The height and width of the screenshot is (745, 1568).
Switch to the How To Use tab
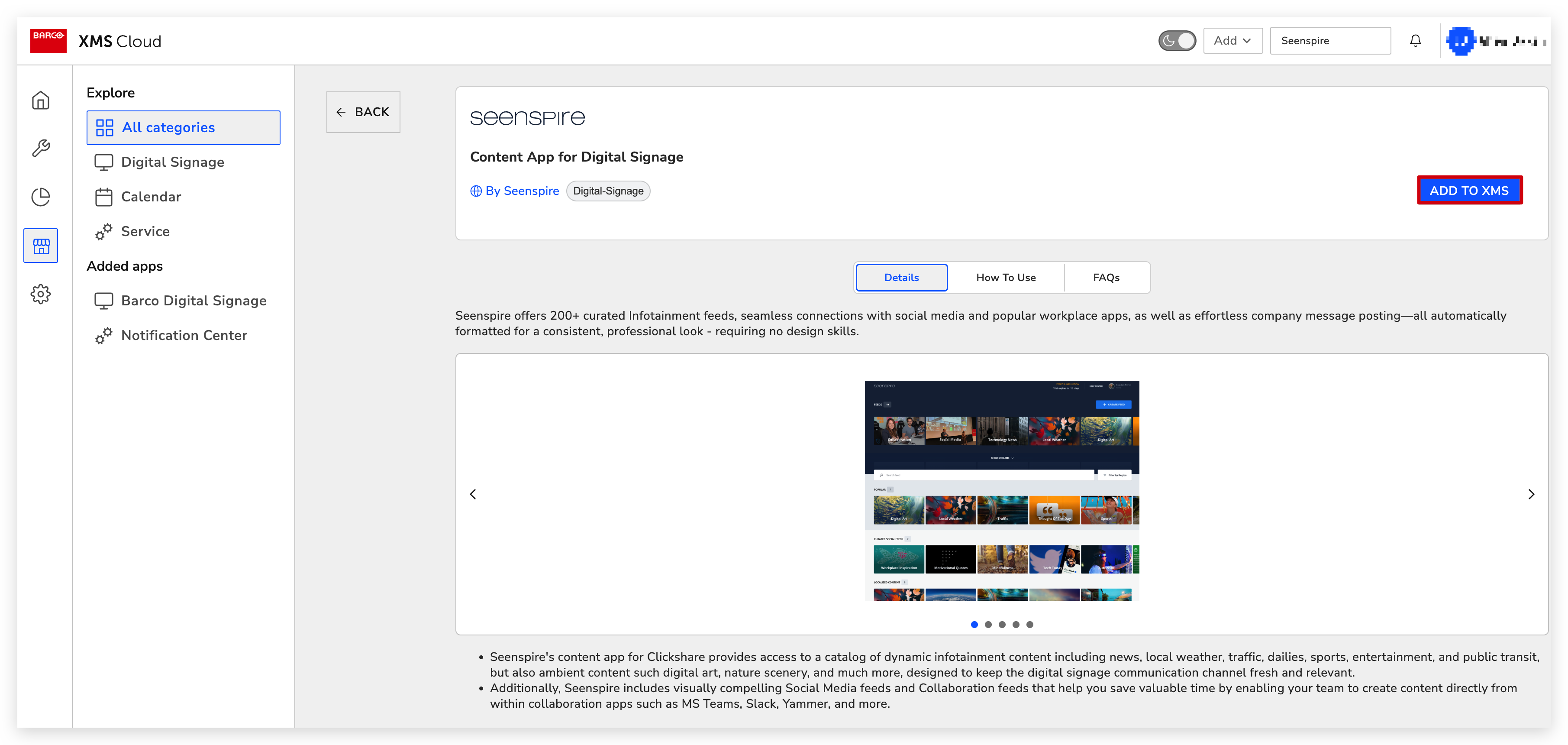(1006, 278)
